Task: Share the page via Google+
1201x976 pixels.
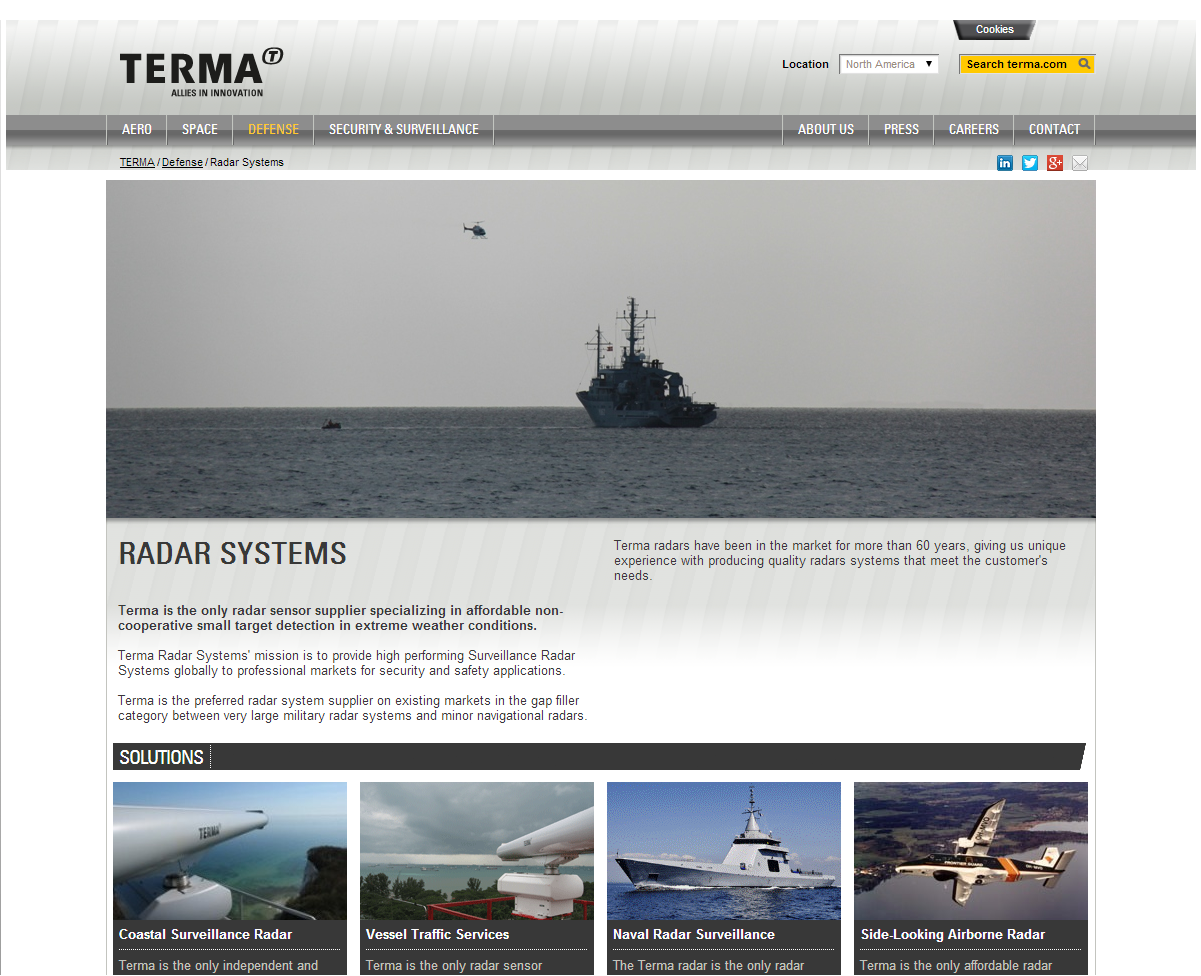Action: tap(1055, 162)
